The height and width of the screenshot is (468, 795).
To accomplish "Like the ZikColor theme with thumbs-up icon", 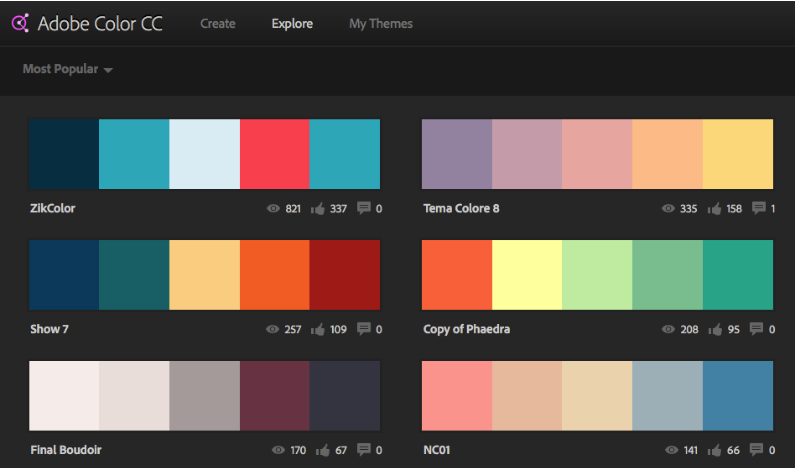I will (318, 208).
